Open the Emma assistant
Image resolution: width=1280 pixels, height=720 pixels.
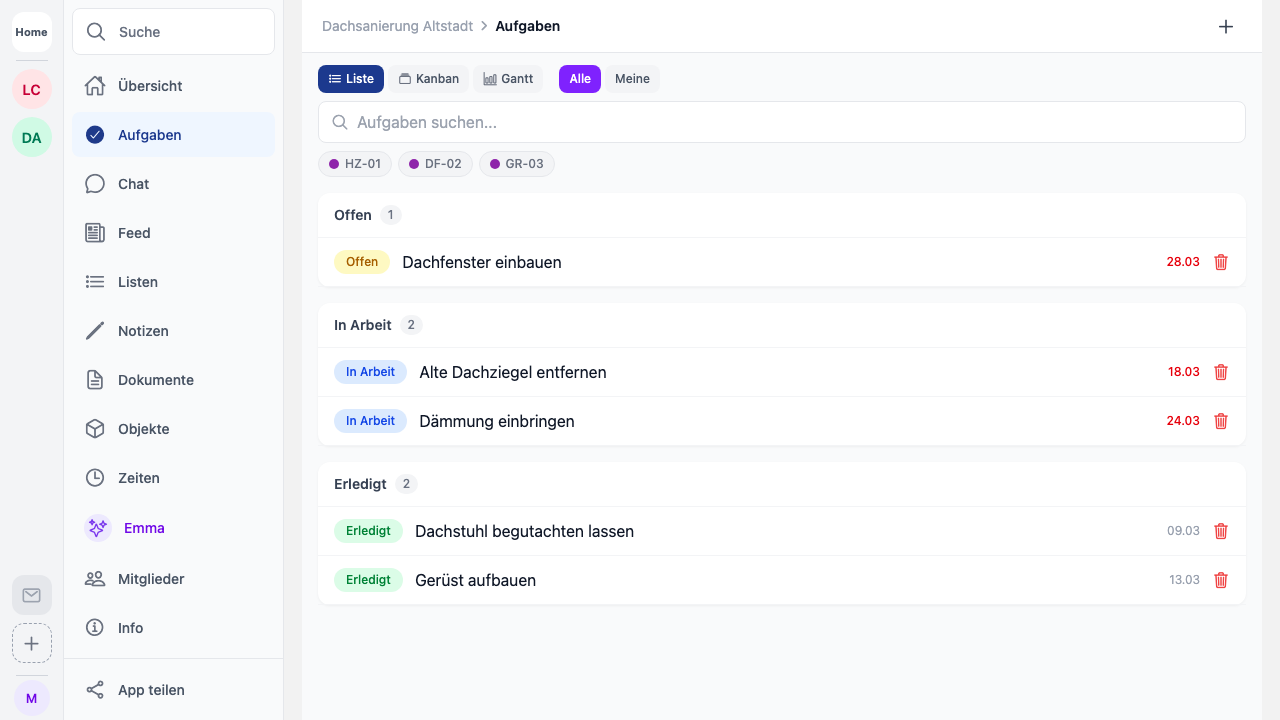[144, 528]
